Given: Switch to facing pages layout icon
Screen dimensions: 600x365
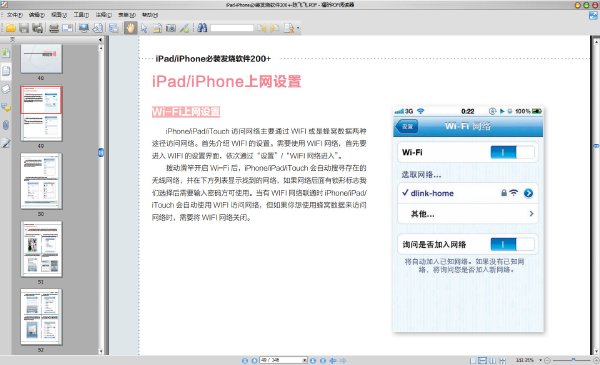Looking at the screenshot, I should pos(492,360).
